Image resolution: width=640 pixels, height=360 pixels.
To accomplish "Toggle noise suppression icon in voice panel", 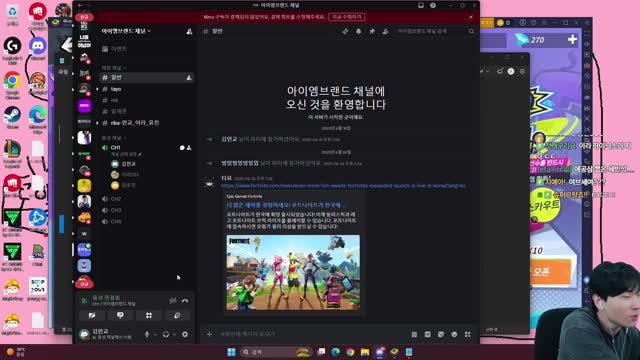I will coord(173,301).
